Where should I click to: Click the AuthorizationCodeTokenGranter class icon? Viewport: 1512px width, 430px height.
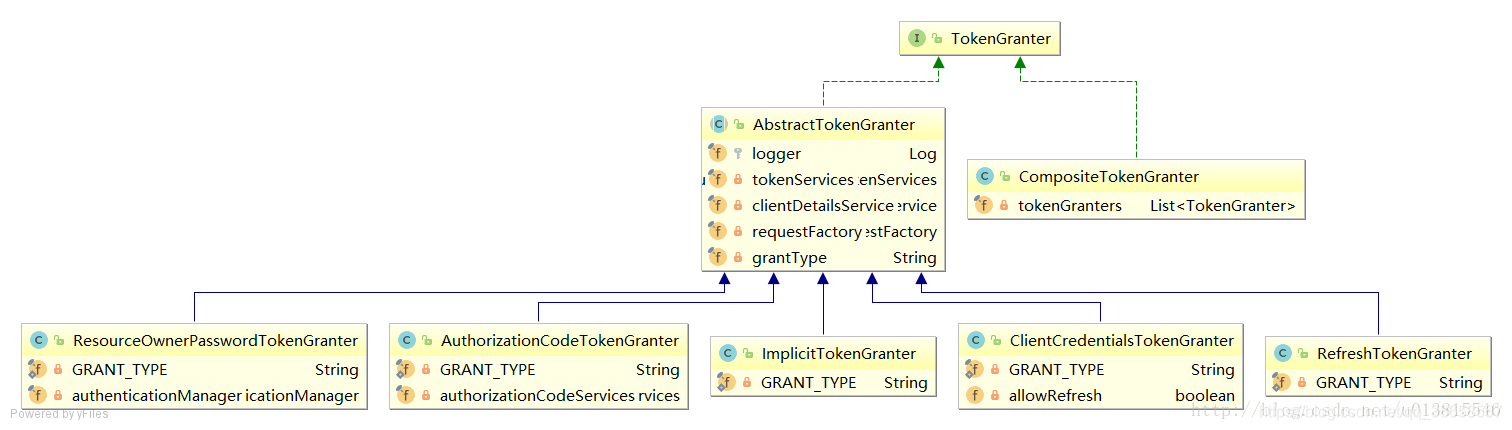tap(406, 341)
